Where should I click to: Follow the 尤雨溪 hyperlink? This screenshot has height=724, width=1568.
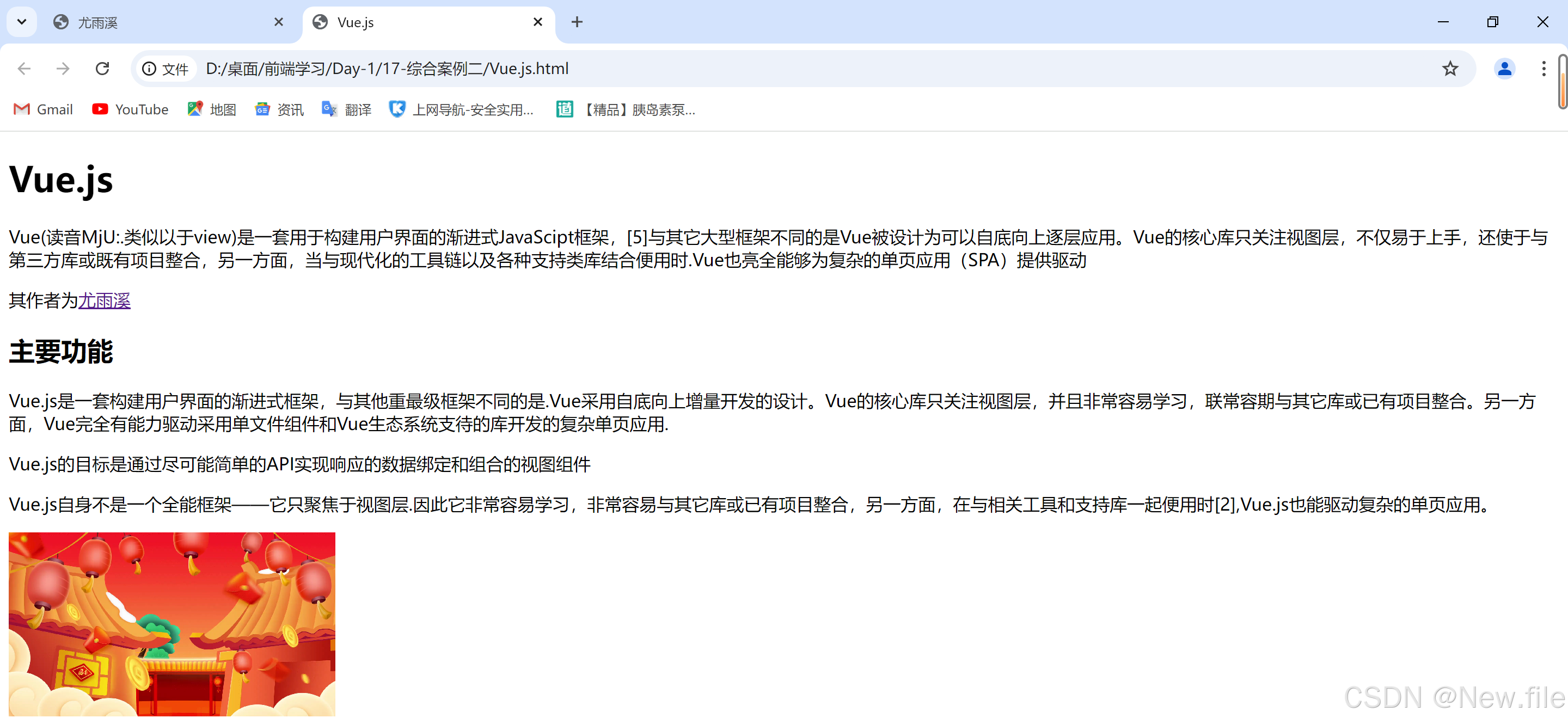pos(104,300)
